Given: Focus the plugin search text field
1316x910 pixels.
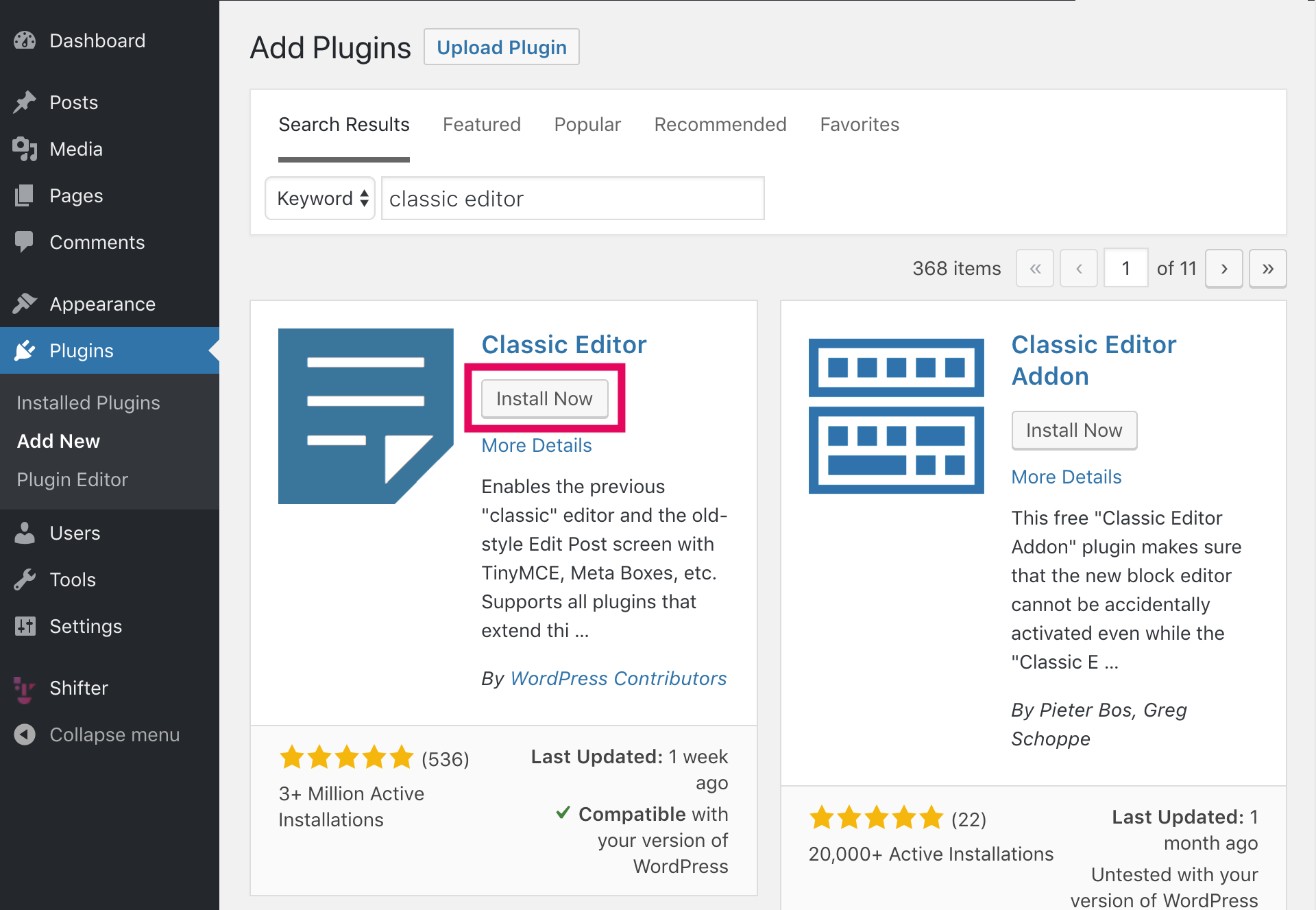Looking at the screenshot, I should pos(573,198).
